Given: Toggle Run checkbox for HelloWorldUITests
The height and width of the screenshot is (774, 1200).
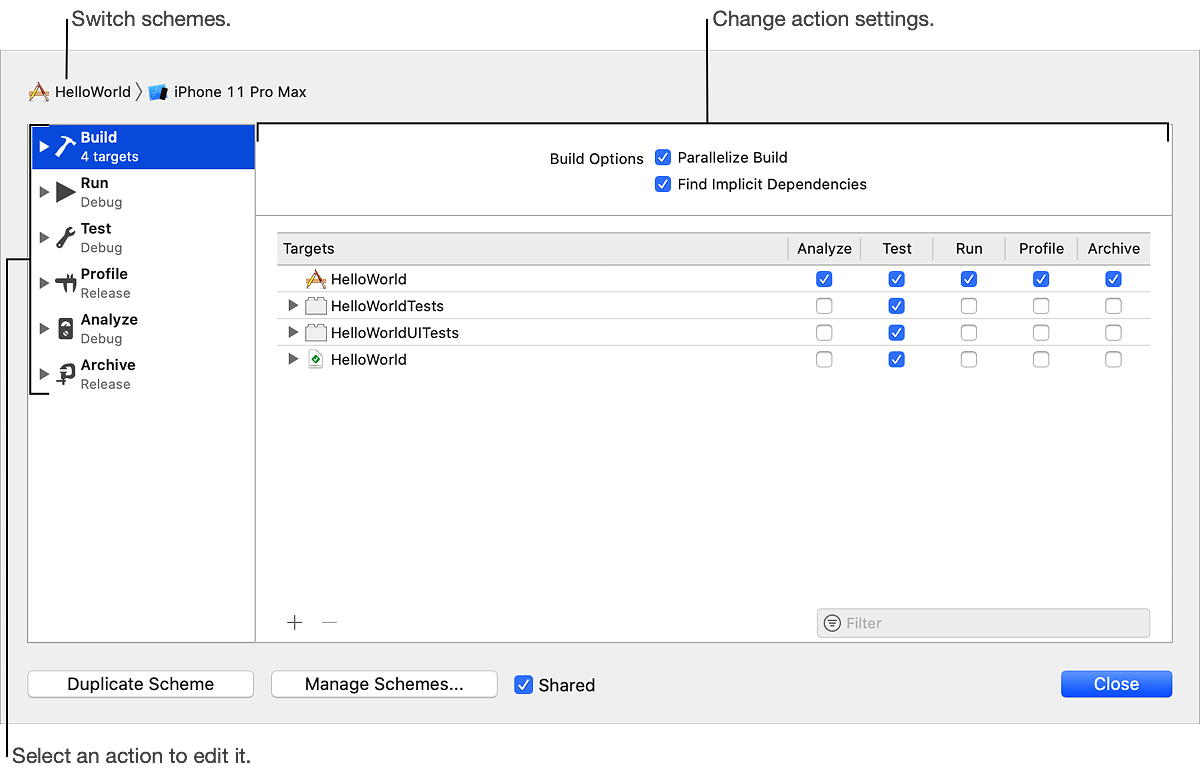Looking at the screenshot, I should point(969,333).
